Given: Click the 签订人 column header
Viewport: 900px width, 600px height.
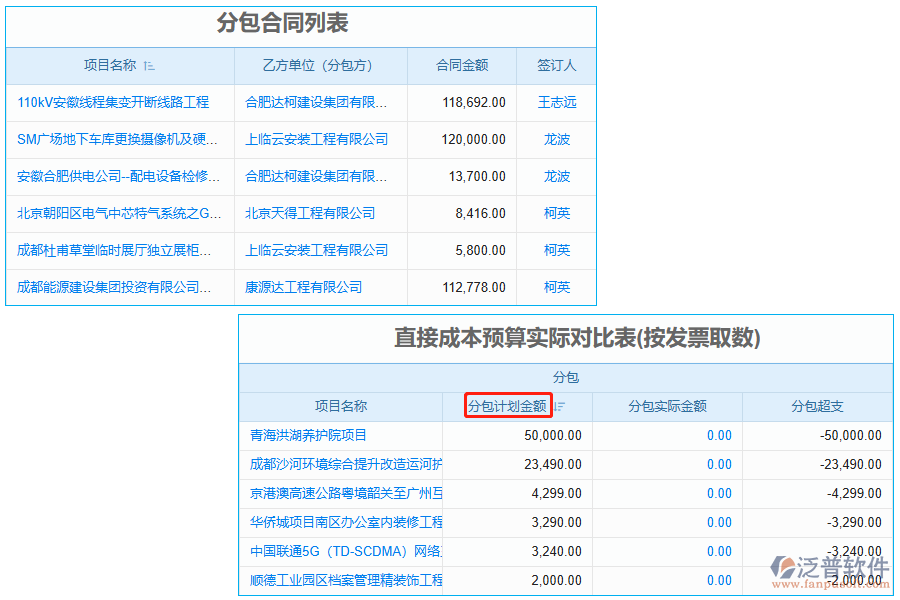Looking at the screenshot, I should click(x=555, y=66).
